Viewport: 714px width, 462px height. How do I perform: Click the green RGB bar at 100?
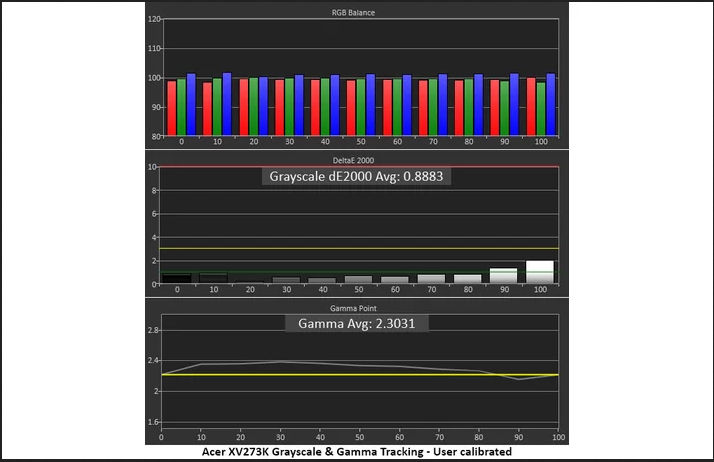[x=541, y=109]
